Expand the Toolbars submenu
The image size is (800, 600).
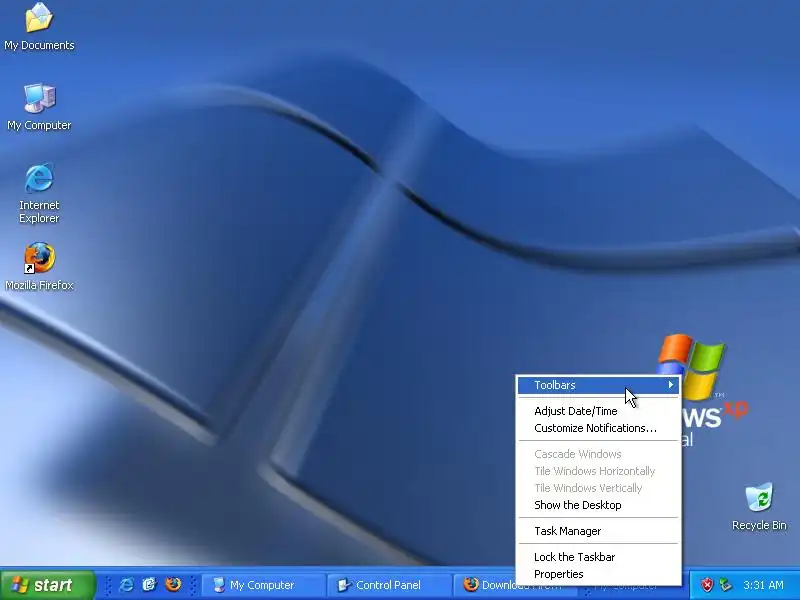[x=598, y=385]
